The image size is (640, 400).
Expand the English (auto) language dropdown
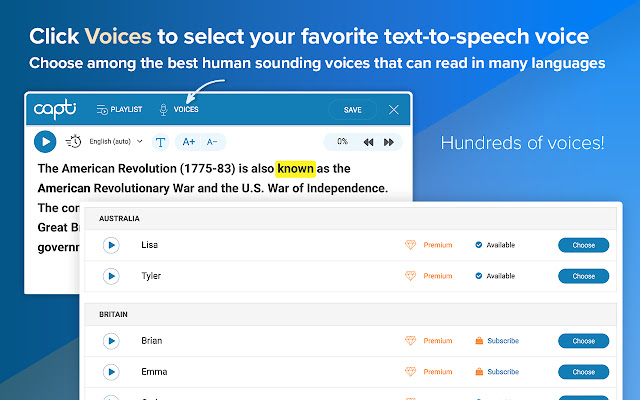[117, 142]
